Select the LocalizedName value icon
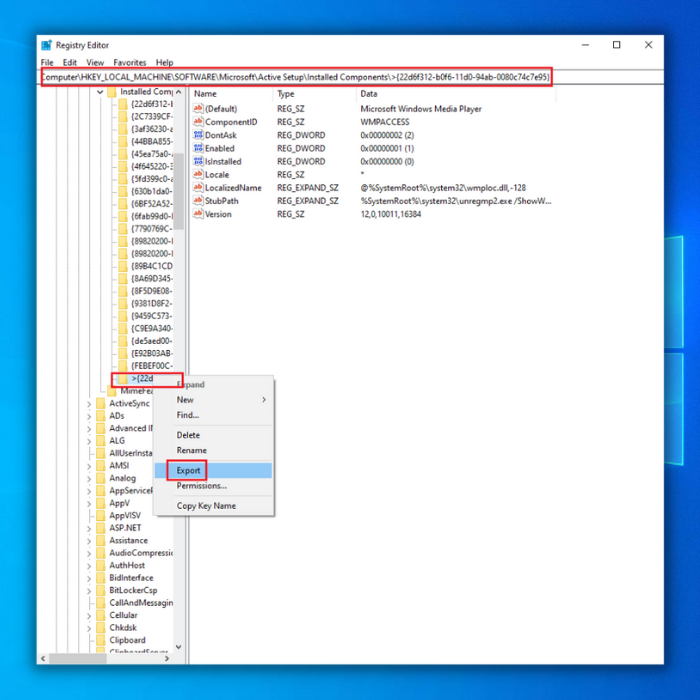The image size is (700, 700). [198, 188]
